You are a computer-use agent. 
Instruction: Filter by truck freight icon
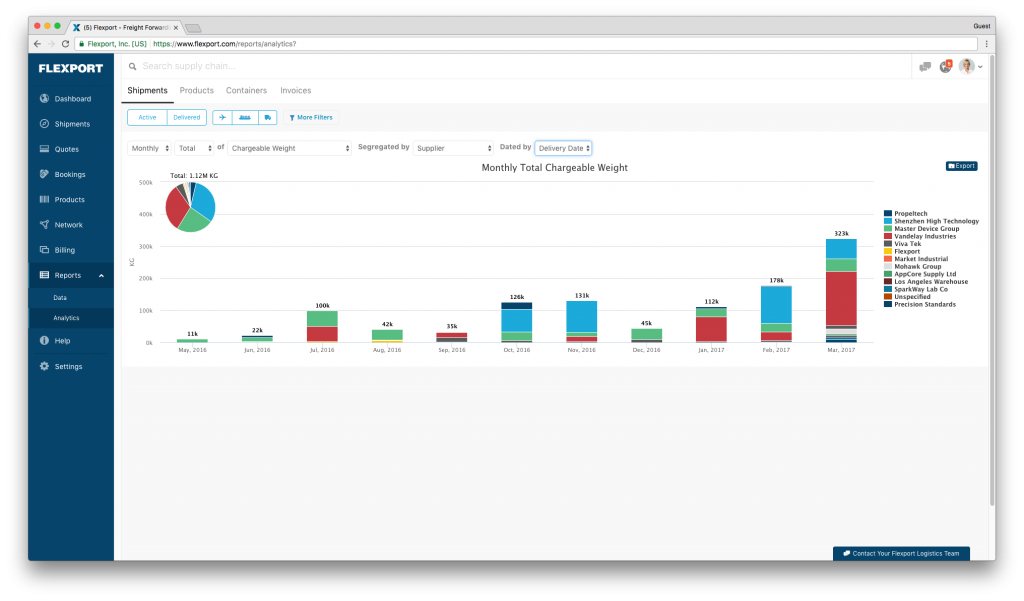coord(268,118)
